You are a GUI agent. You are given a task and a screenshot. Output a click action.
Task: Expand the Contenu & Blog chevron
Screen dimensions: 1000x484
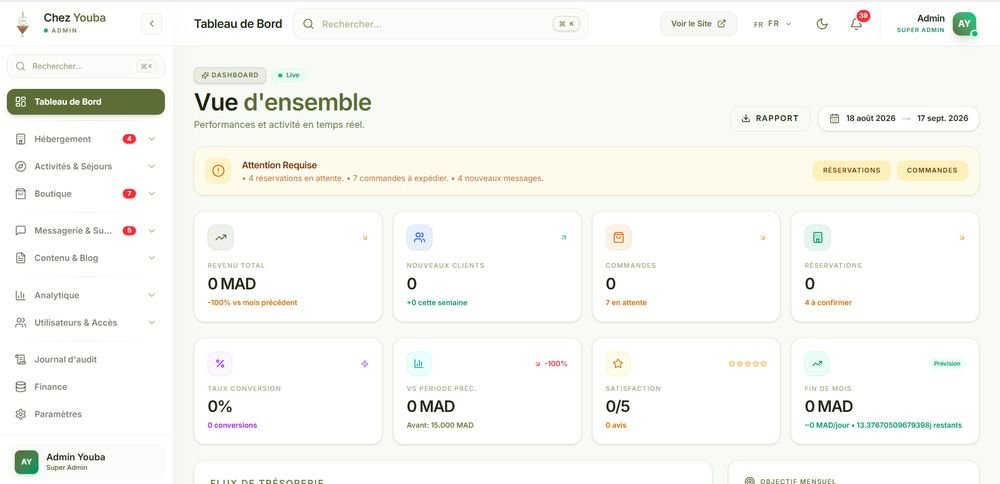point(152,258)
